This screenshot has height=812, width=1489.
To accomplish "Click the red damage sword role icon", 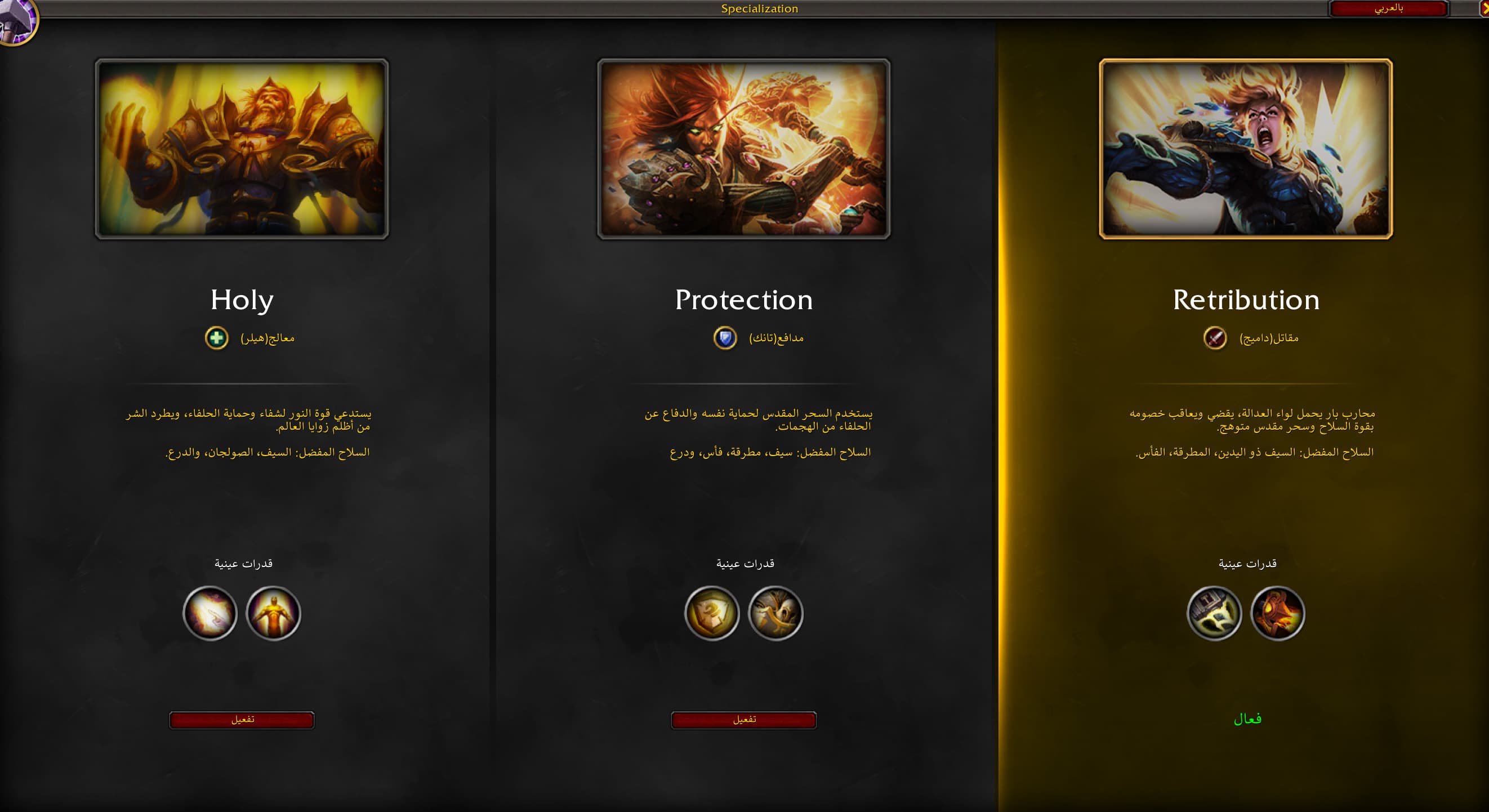I will coord(1215,338).
